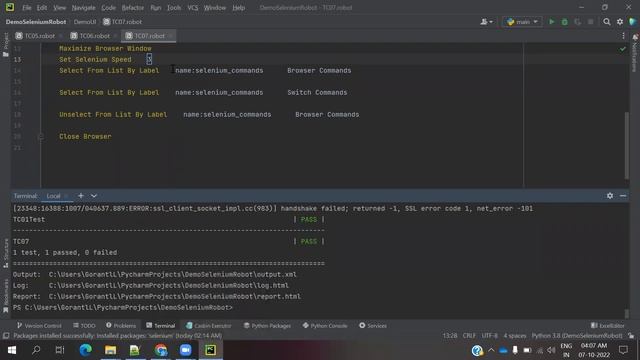Open the Codiyn Executor tool window

(x=208, y=326)
